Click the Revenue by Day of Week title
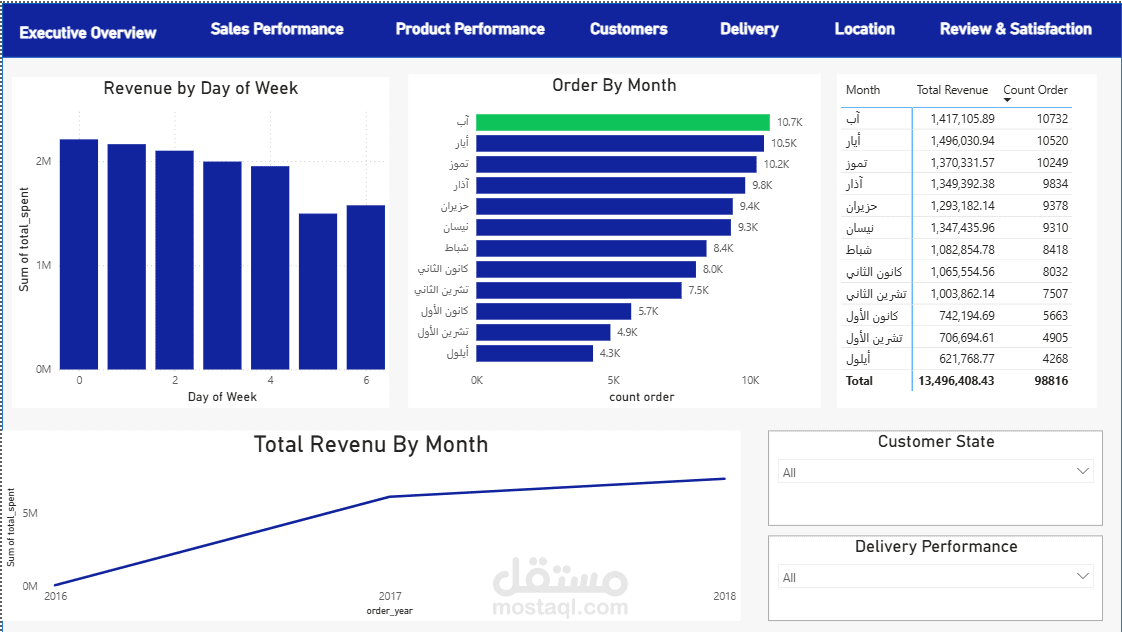The height and width of the screenshot is (632, 1122). click(200, 88)
